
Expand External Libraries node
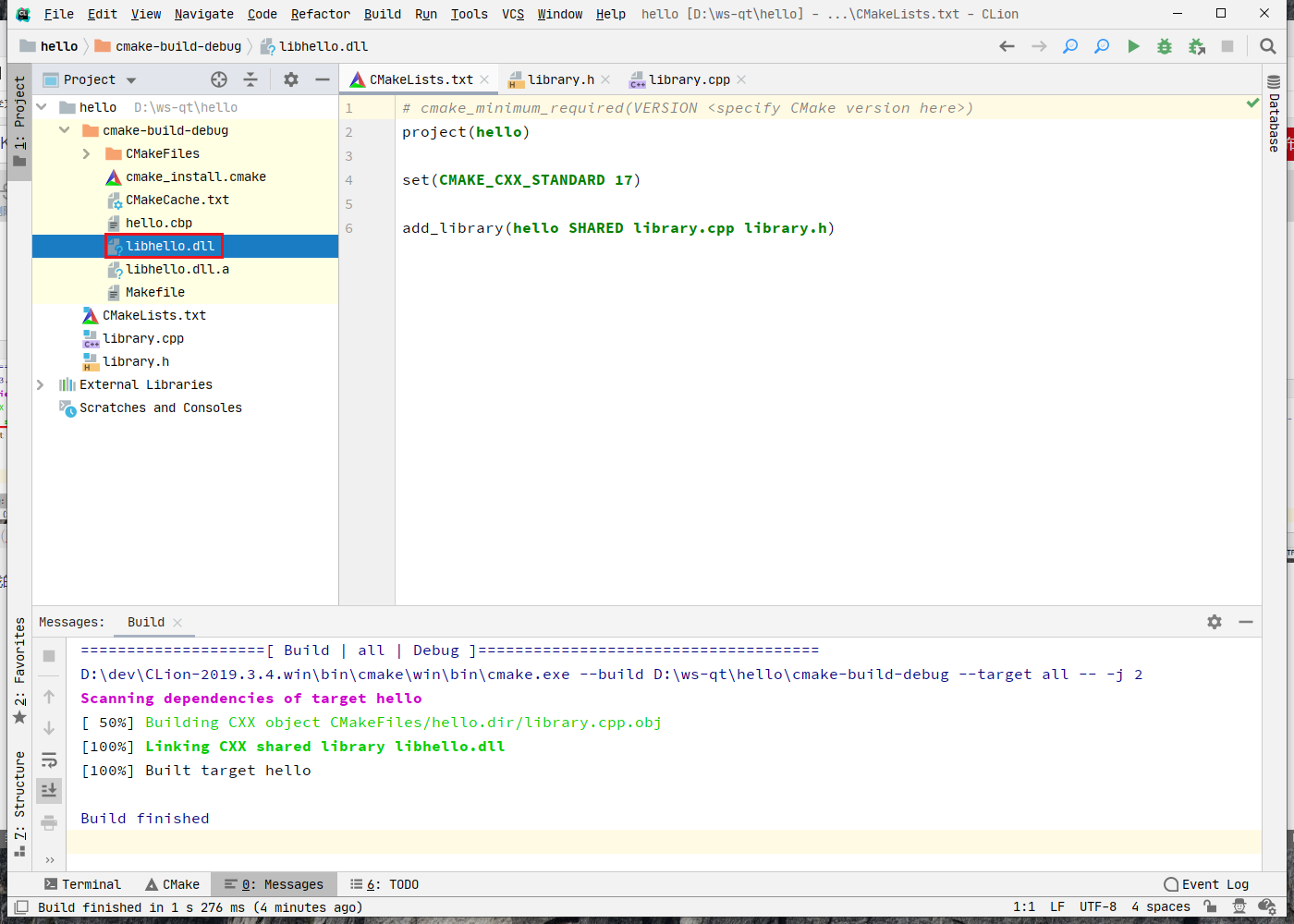(41, 384)
